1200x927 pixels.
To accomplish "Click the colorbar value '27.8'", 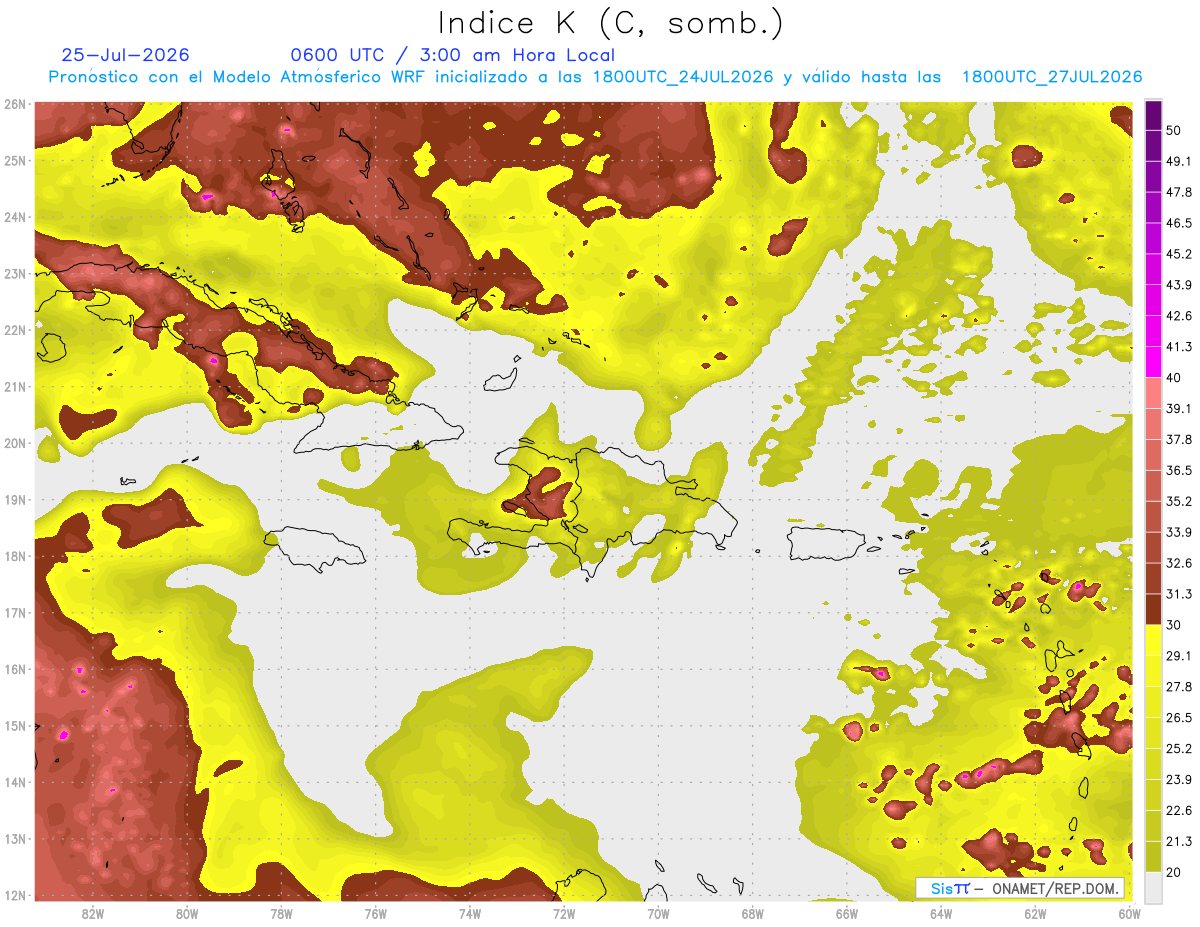I will click(x=1178, y=686).
